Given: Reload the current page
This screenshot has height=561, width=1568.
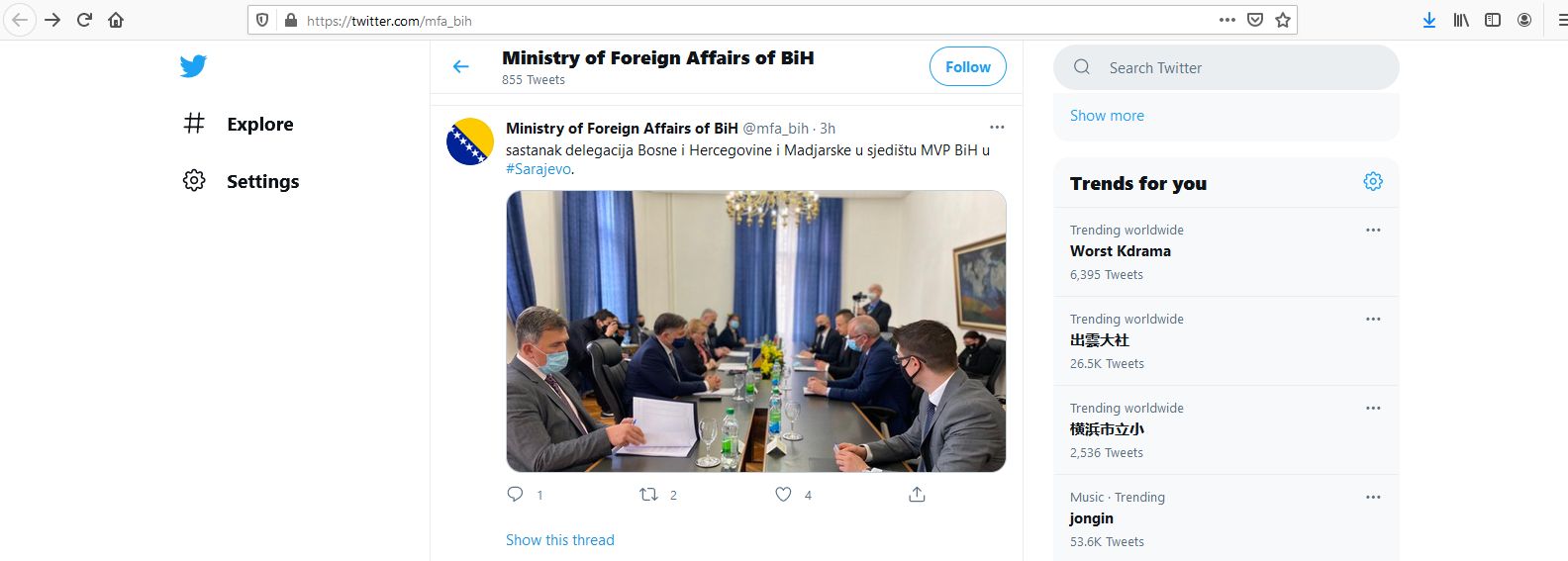Looking at the screenshot, I should coord(84,20).
